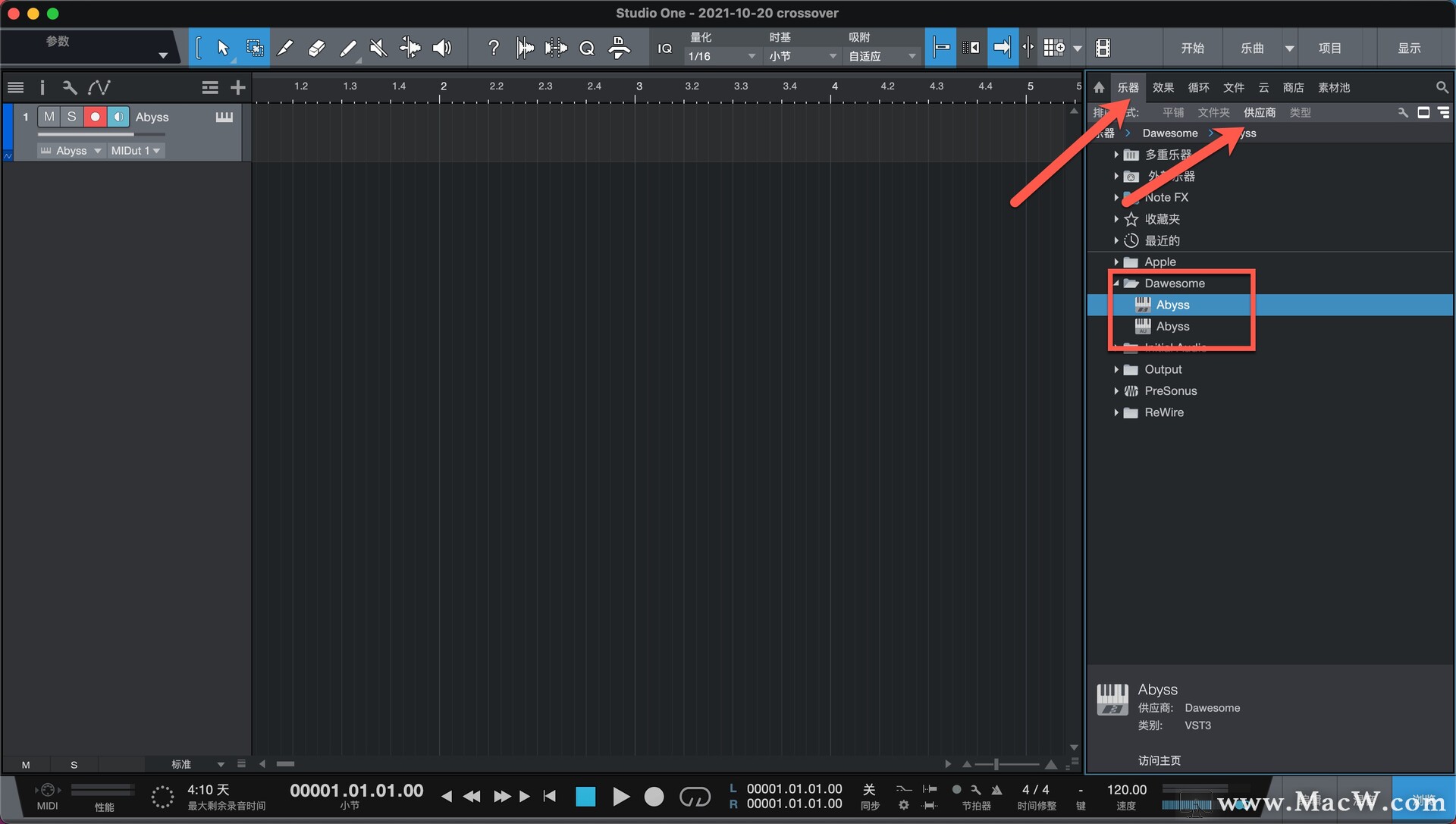The width and height of the screenshot is (1456, 824).
Task: Open the browser search magnifier
Action: coord(1442,88)
